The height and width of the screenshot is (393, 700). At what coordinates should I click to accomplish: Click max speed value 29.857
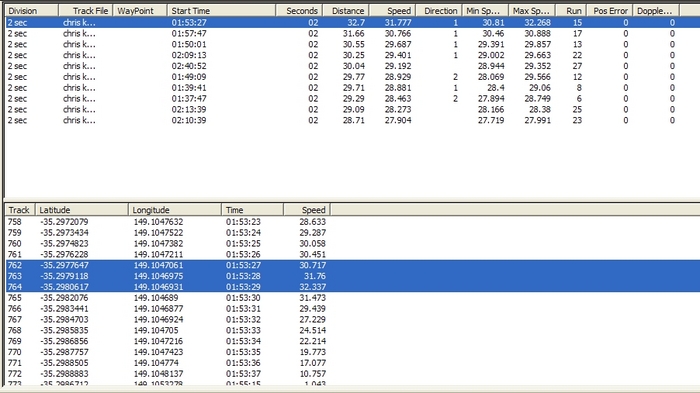click(x=538, y=44)
